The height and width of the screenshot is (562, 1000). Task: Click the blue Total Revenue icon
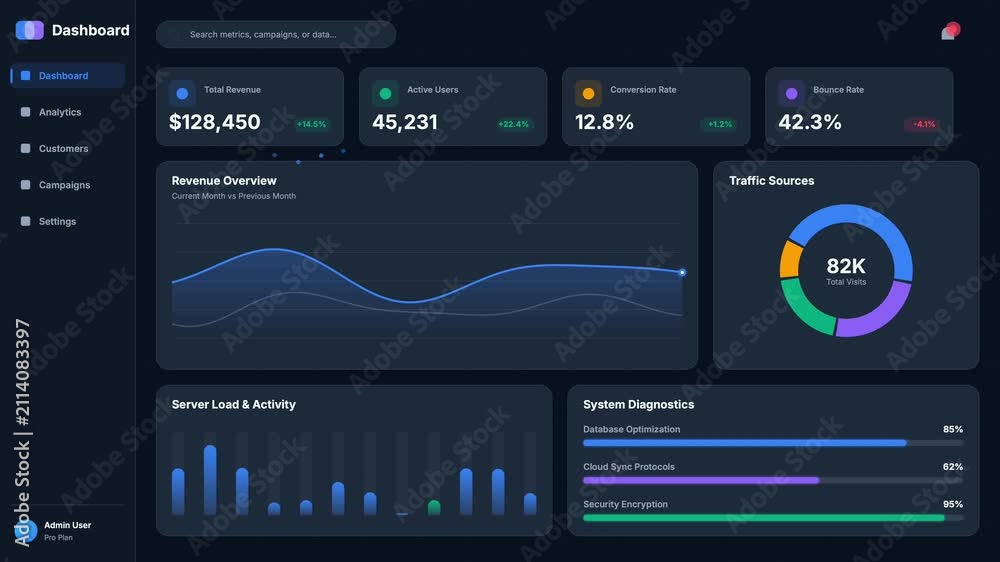coord(182,94)
